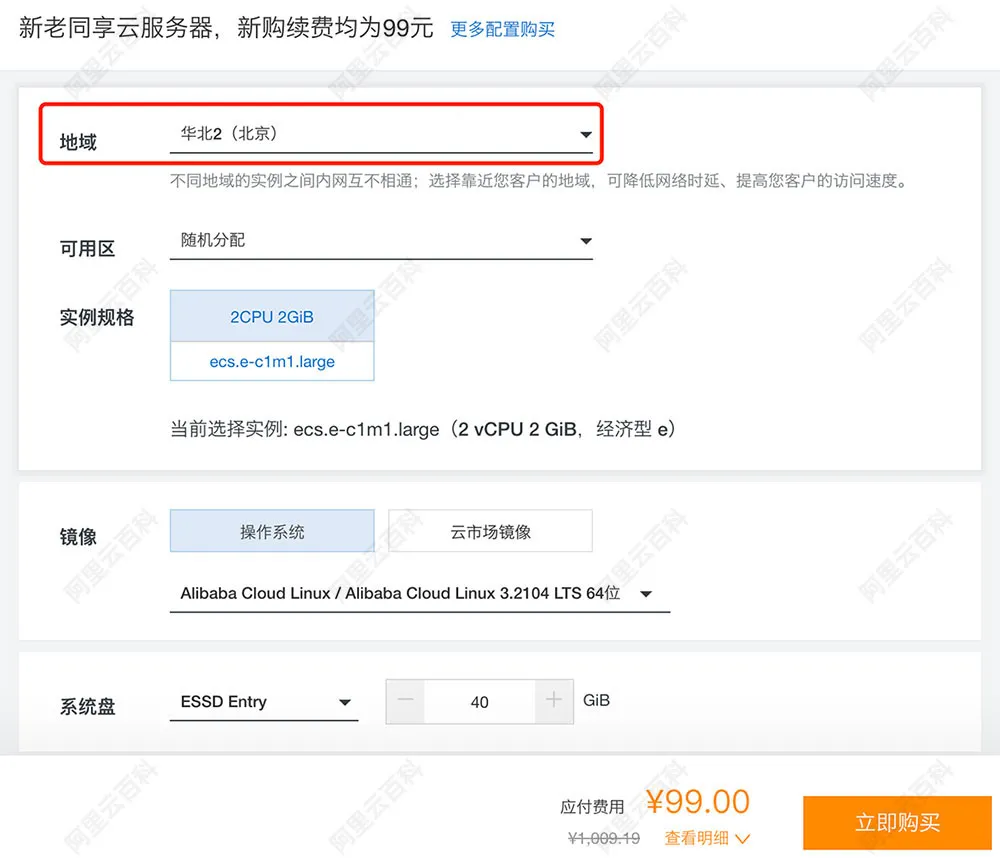Image resolution: width=1000 pixels, height=858 pixels.
Task: Click the plus icon to increase disk size
Action: pyautogui.click(x=552, y=701)
